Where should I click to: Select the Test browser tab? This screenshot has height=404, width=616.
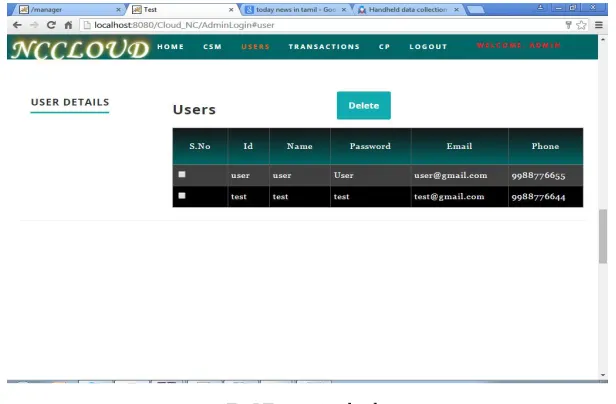(183, 9)
